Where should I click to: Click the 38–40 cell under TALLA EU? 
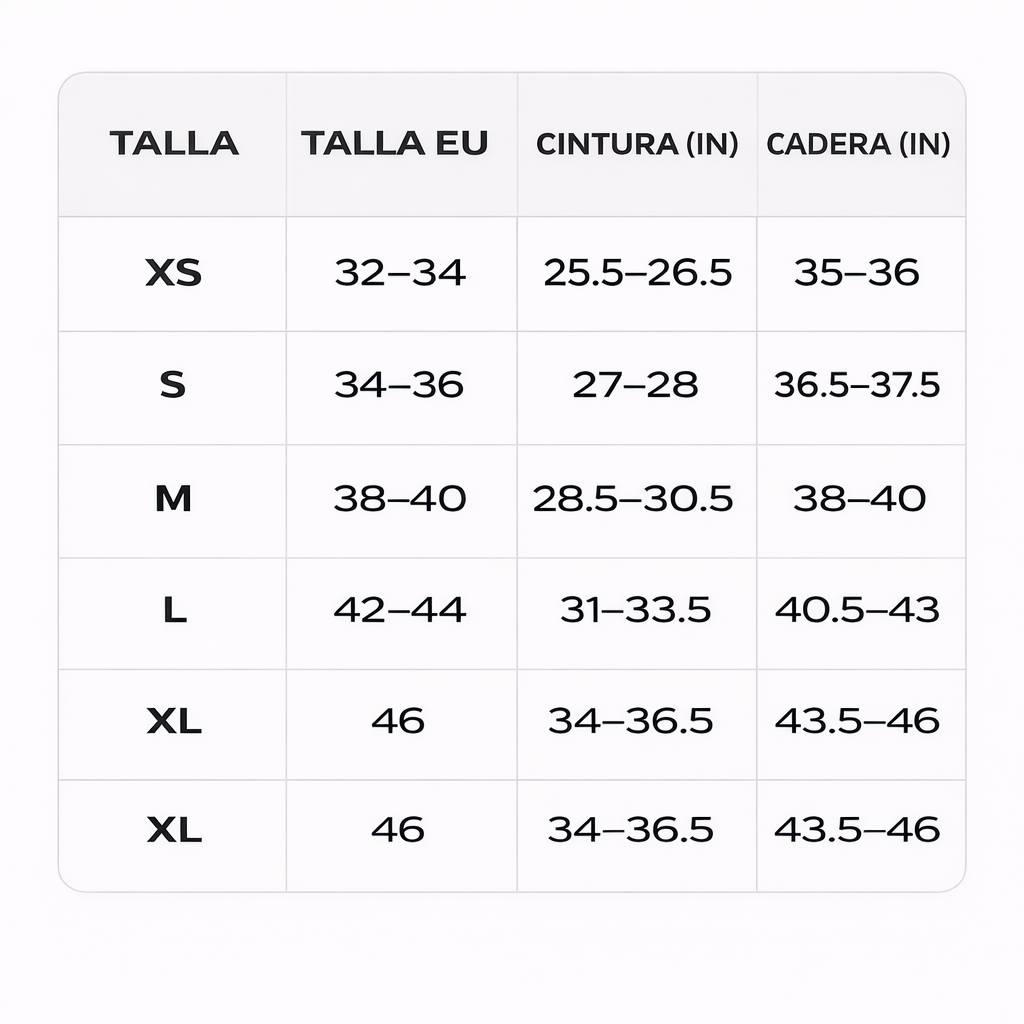400,498
